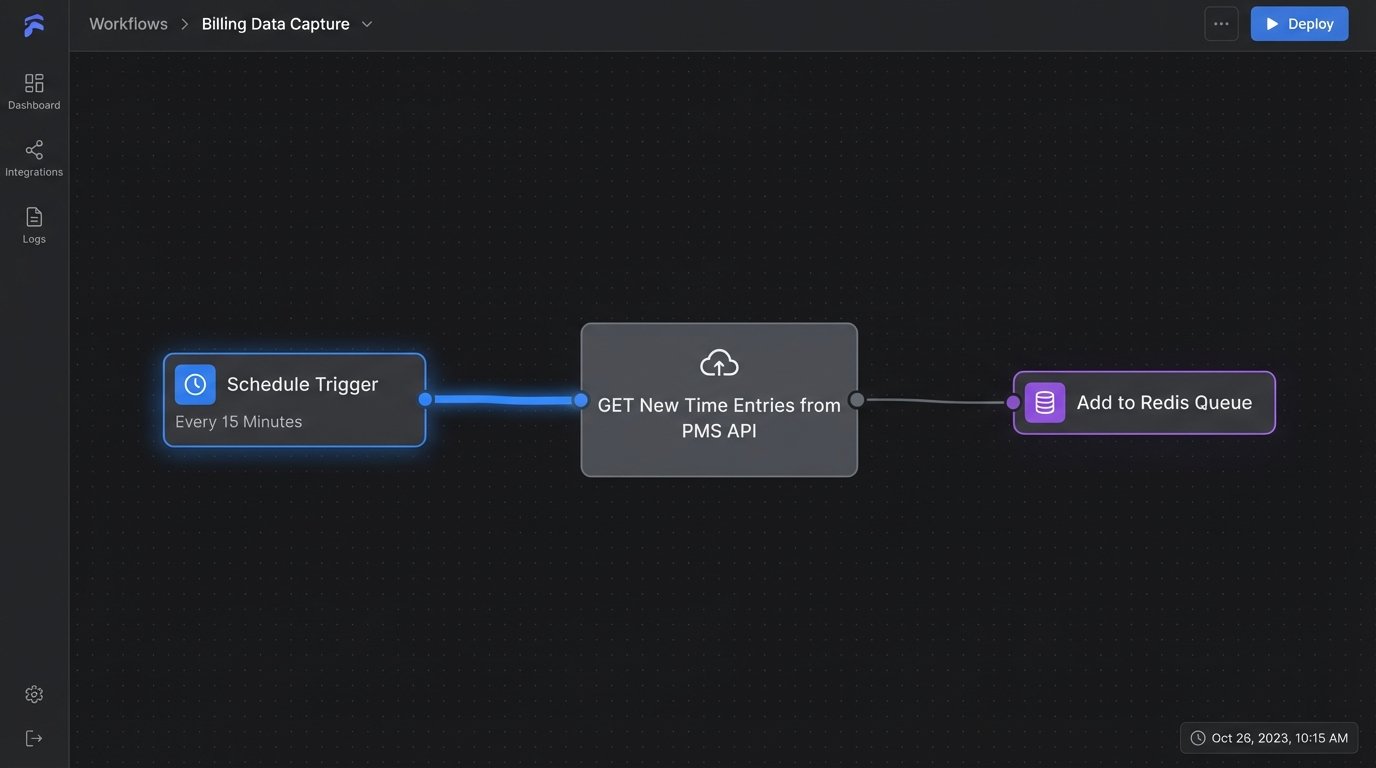Click the output port of Schedule Trigger
Screen dimensions: 1376x768
tap(424, 399)
